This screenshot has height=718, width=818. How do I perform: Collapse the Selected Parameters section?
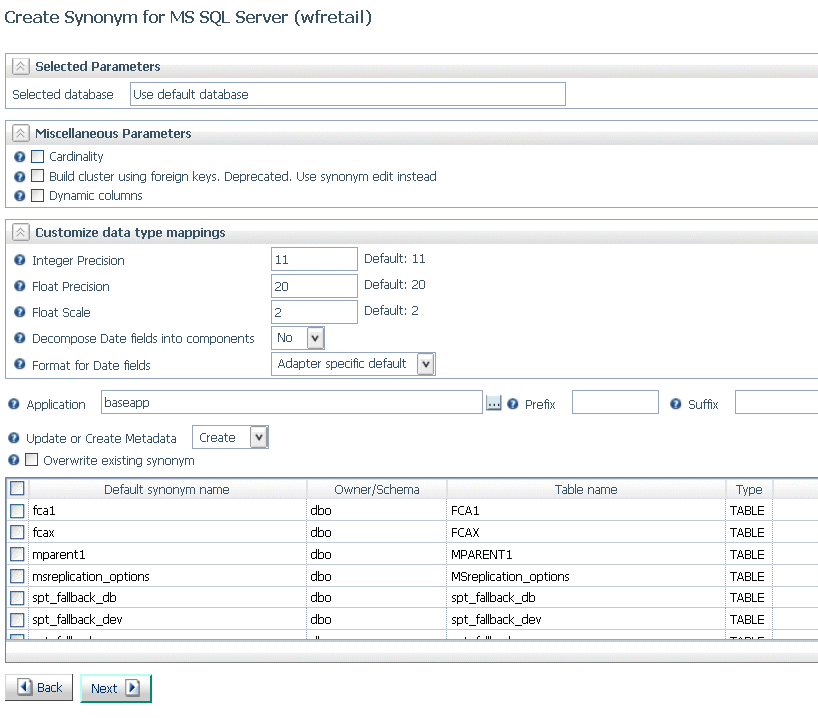click(20, 66)
